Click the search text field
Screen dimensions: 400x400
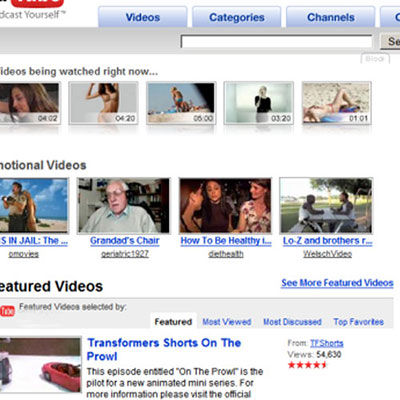[276, 42]
